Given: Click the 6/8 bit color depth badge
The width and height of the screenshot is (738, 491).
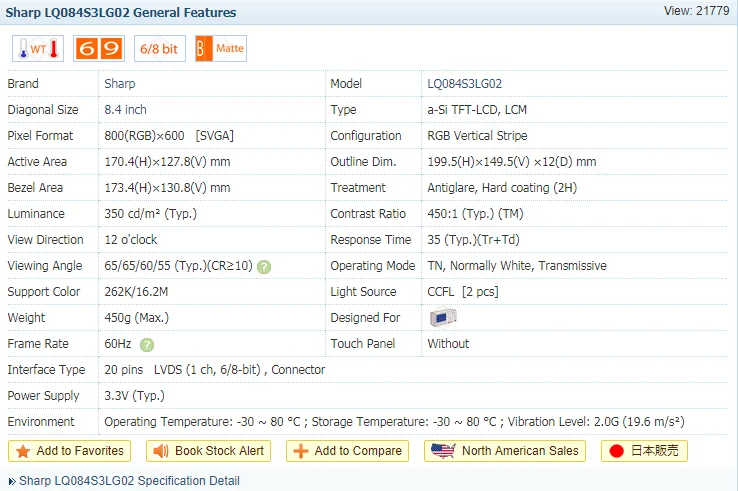Looking at the screenshot, I should click(x=160, y=48).
